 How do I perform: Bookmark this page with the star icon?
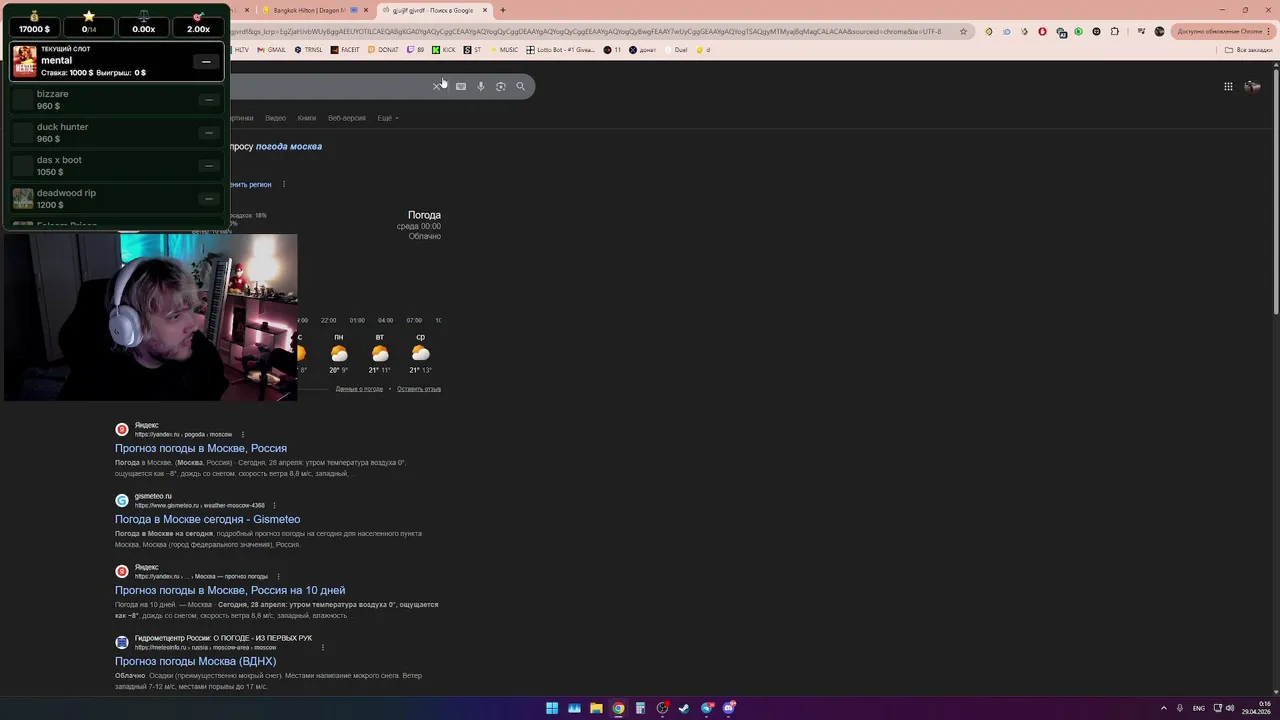click(x=963, y=31)
